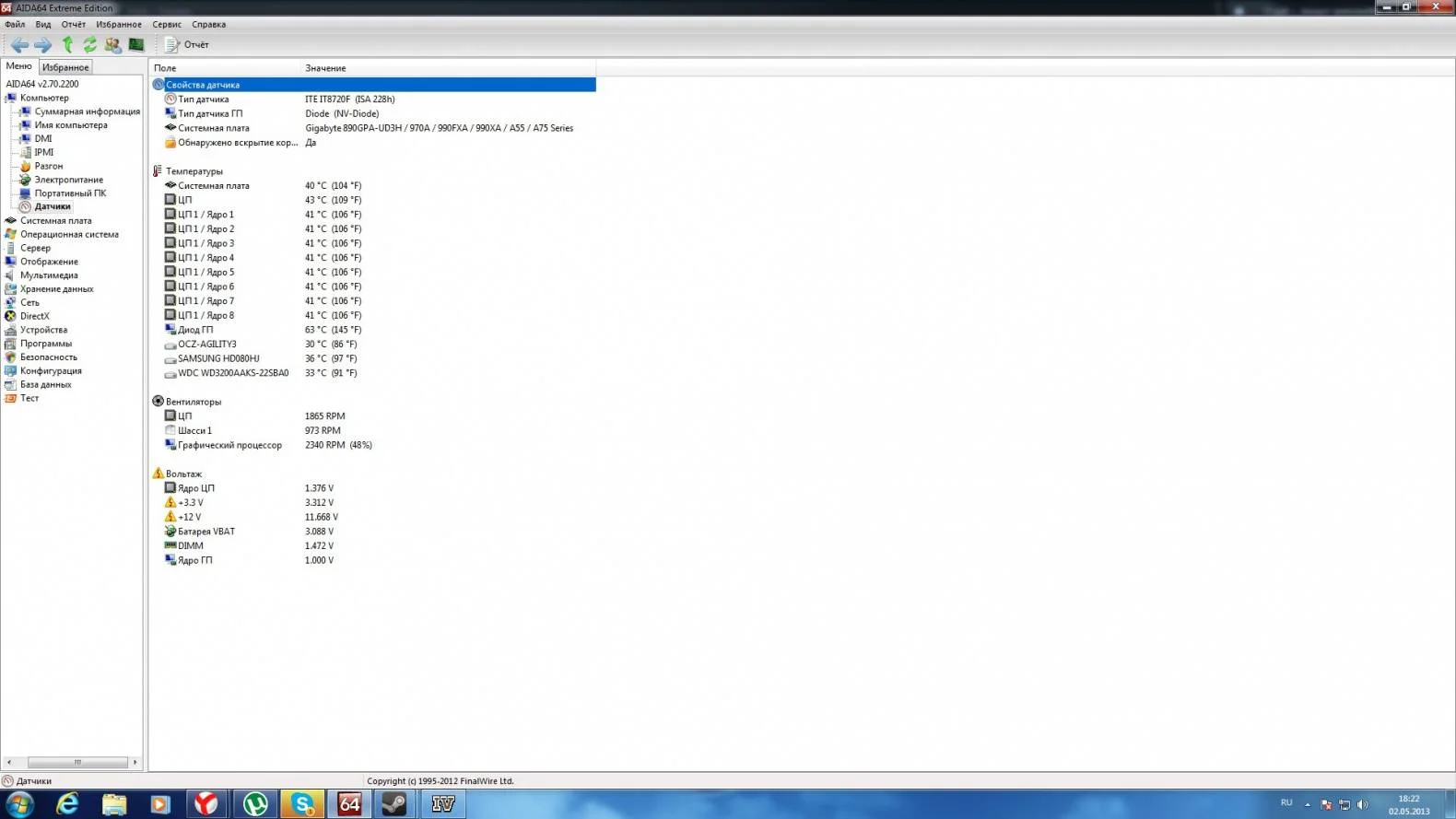Switch to the Меню tab
Image resolution: width=1456 pixels, height=819 pixels.
[x=19, y=66]
